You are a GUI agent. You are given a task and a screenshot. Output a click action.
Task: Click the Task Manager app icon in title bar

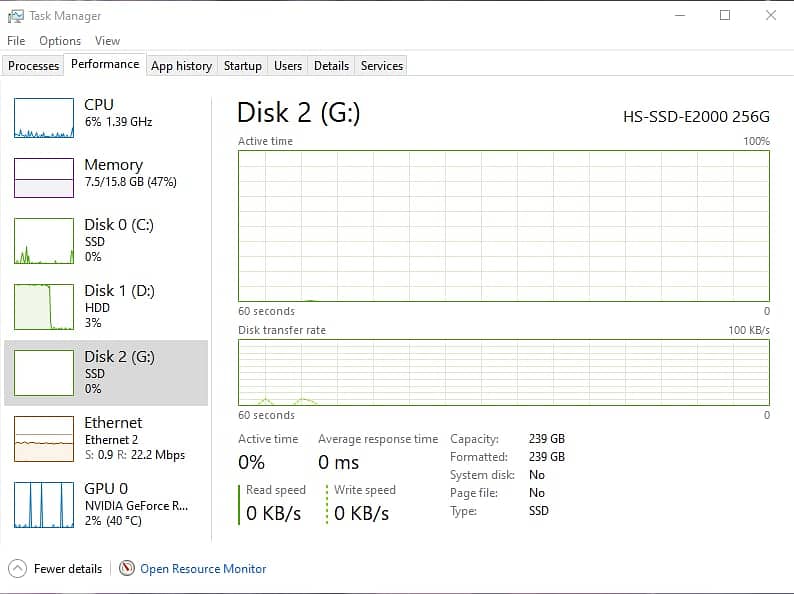click(15, 16)
